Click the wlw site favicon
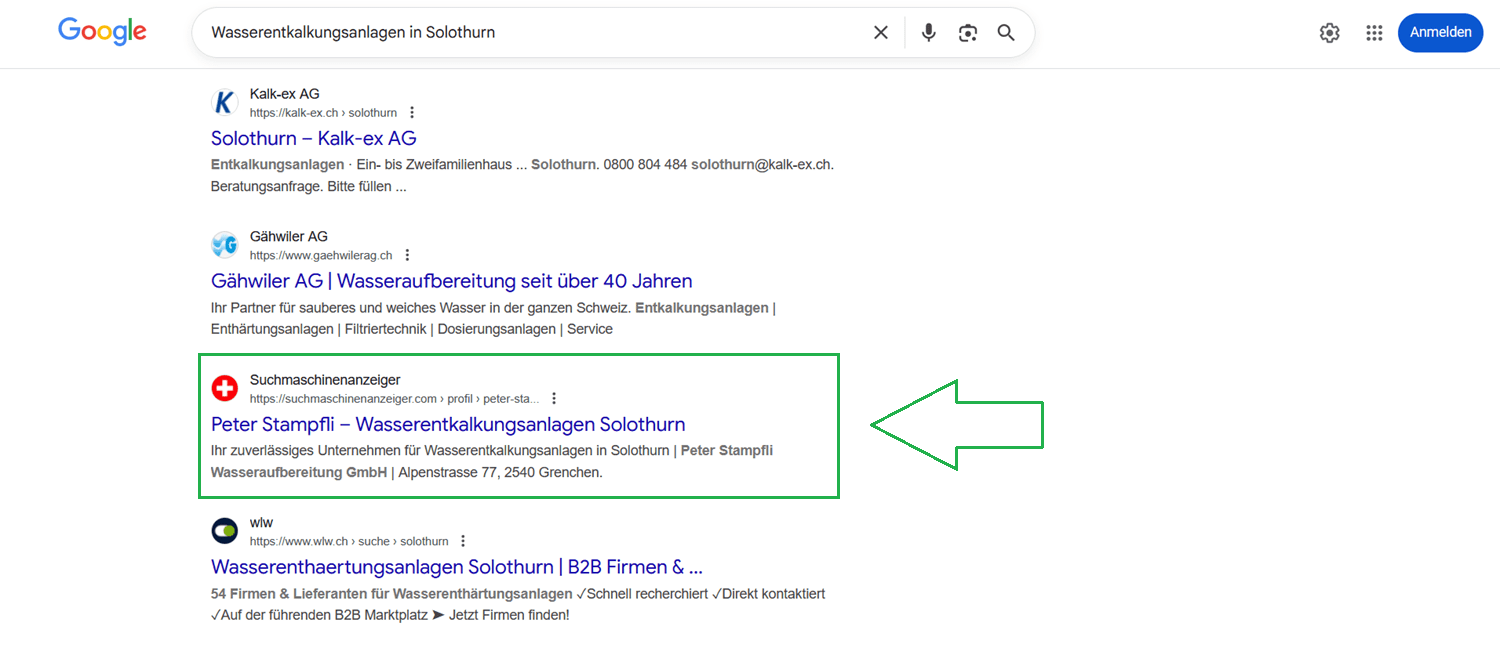The height and width of the screenshot is (655, 1500). 225,531
